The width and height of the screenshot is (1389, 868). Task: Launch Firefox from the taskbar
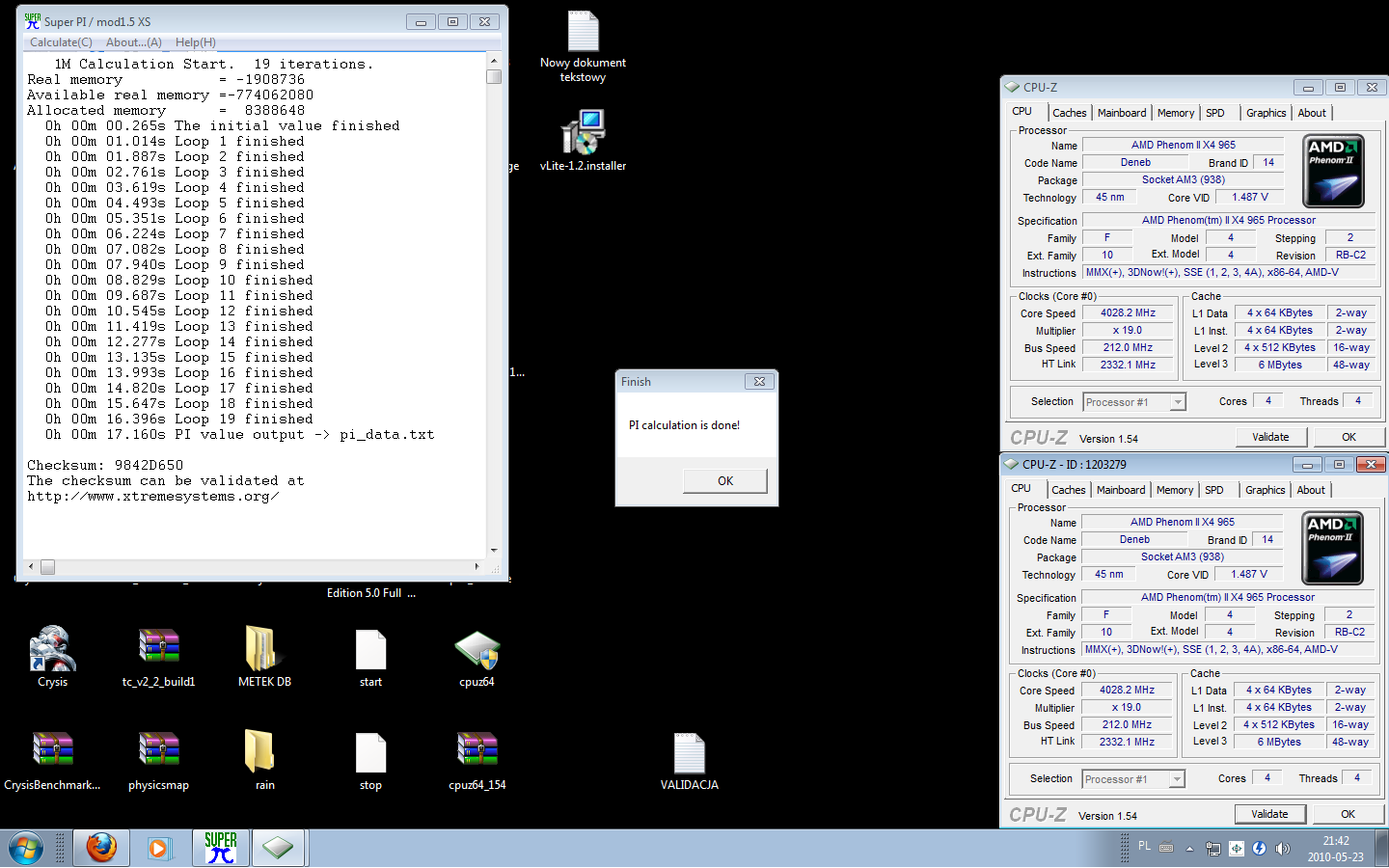click(101, 849)
